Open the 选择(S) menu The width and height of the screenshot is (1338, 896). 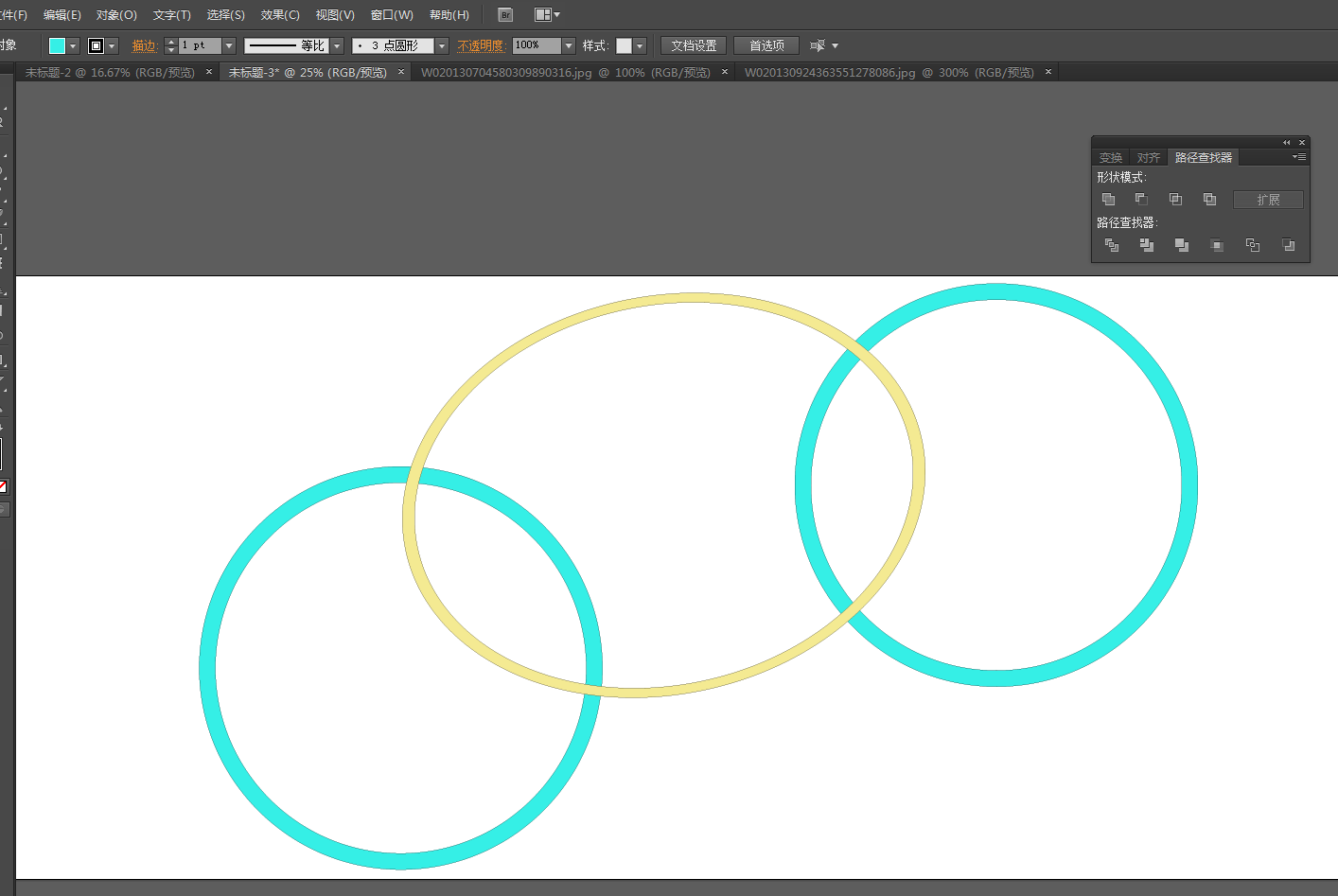point(226,15)
